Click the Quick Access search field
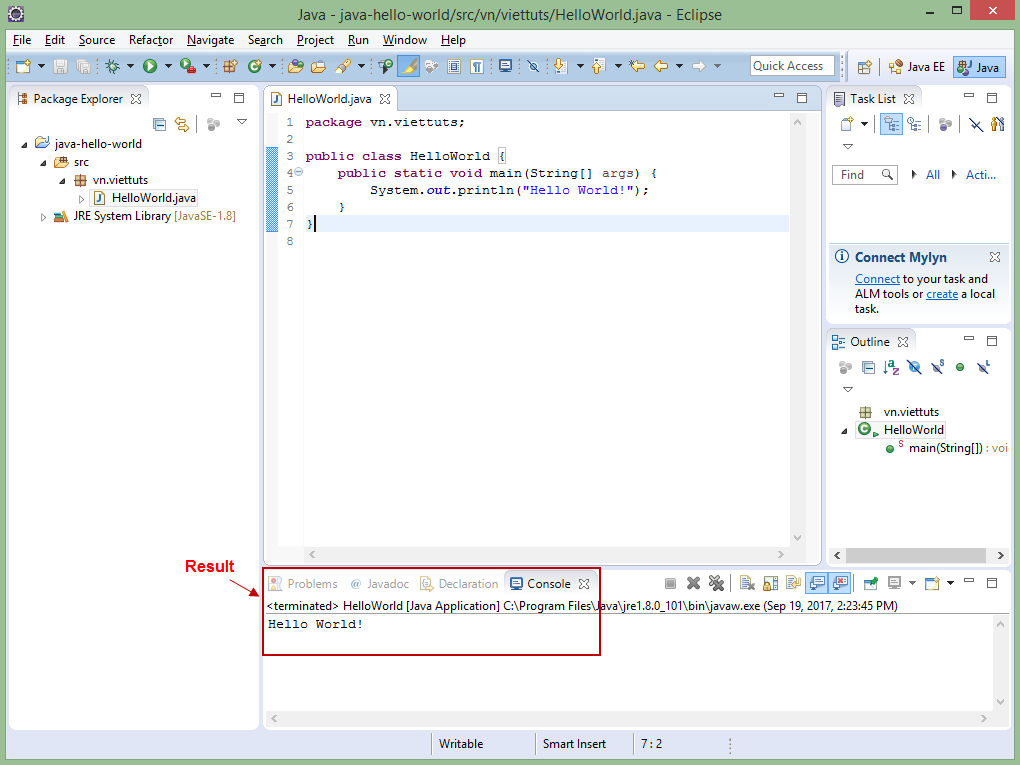 792,66
